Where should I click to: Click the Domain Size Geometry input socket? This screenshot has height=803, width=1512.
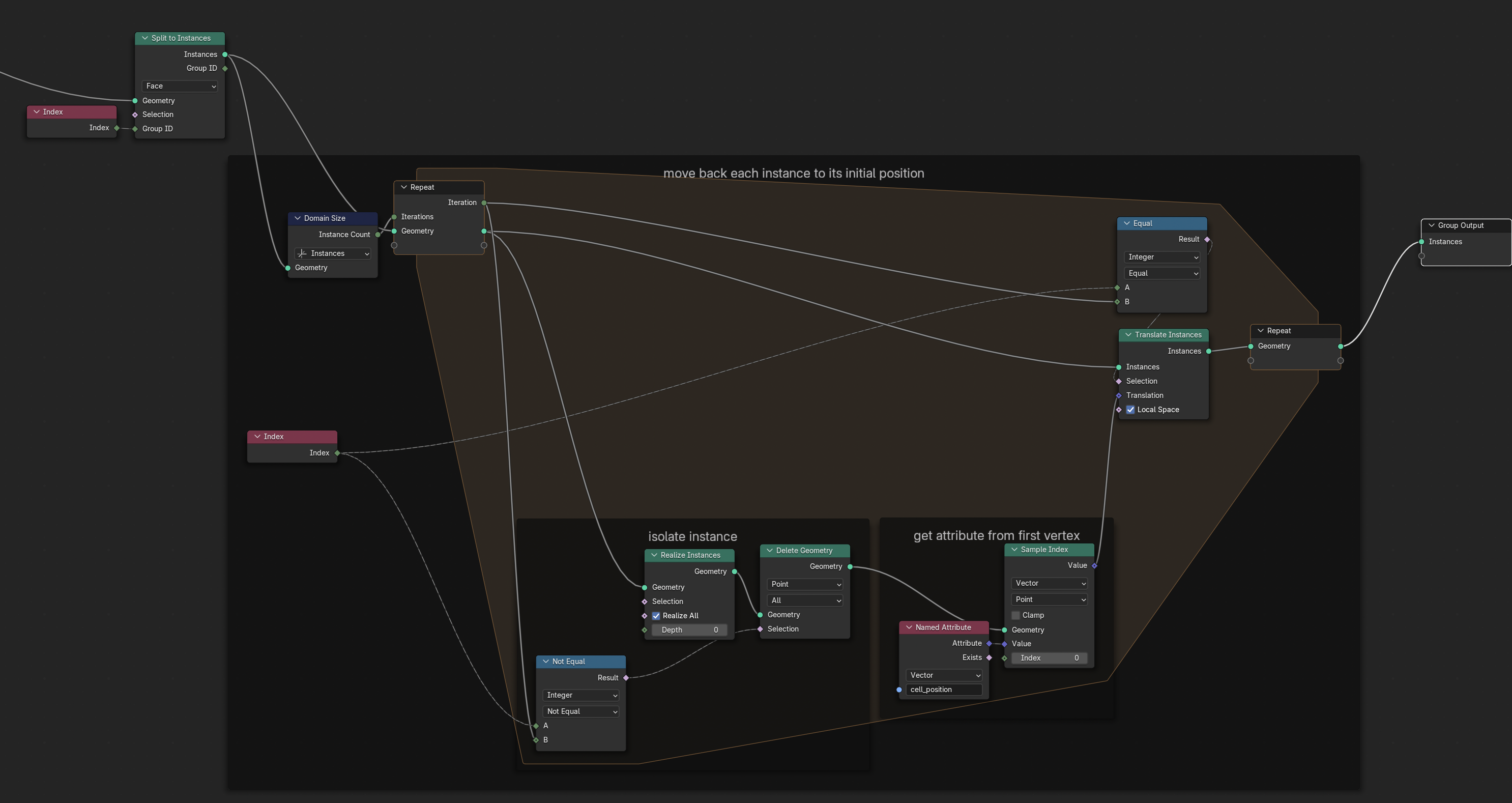pyautogui.click(x=287, y=268)
